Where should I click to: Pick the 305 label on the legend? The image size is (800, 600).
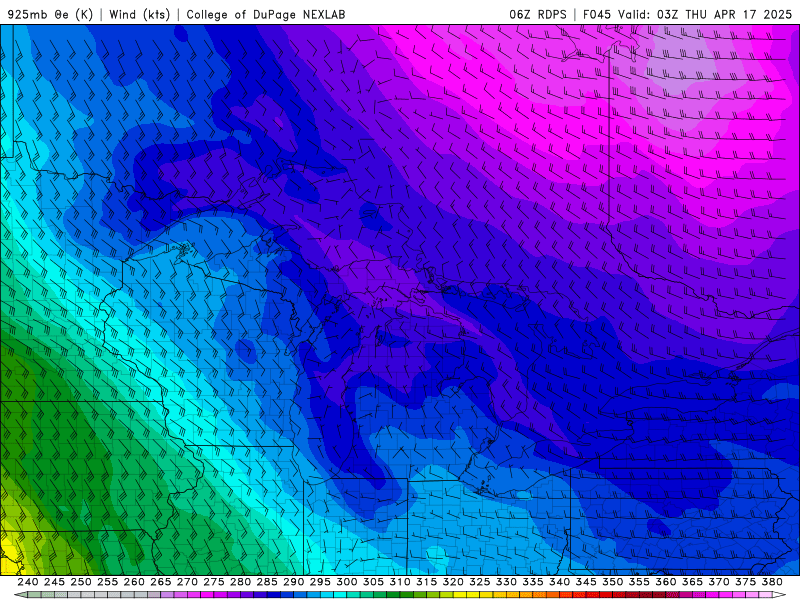pyautogui.click(x=373, y=582)
